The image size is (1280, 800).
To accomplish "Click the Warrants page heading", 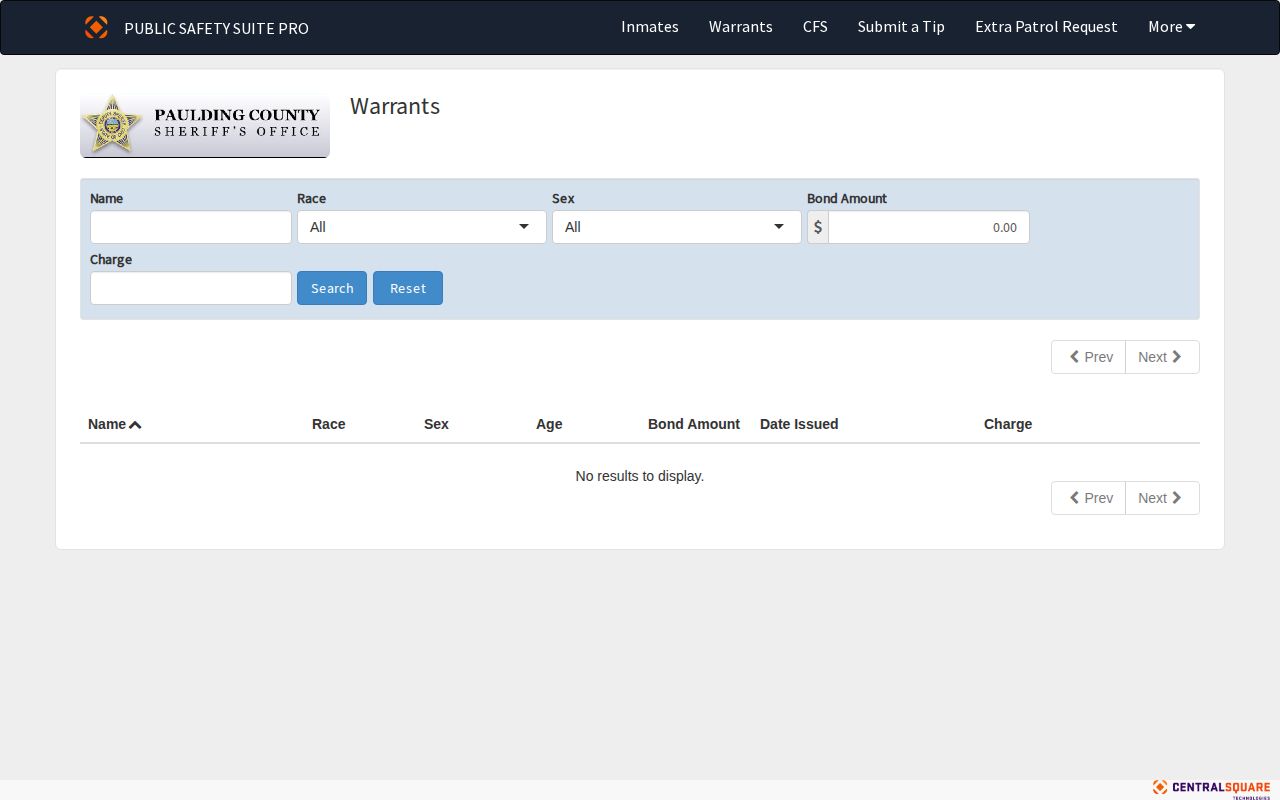I will [x=395, y=106].
